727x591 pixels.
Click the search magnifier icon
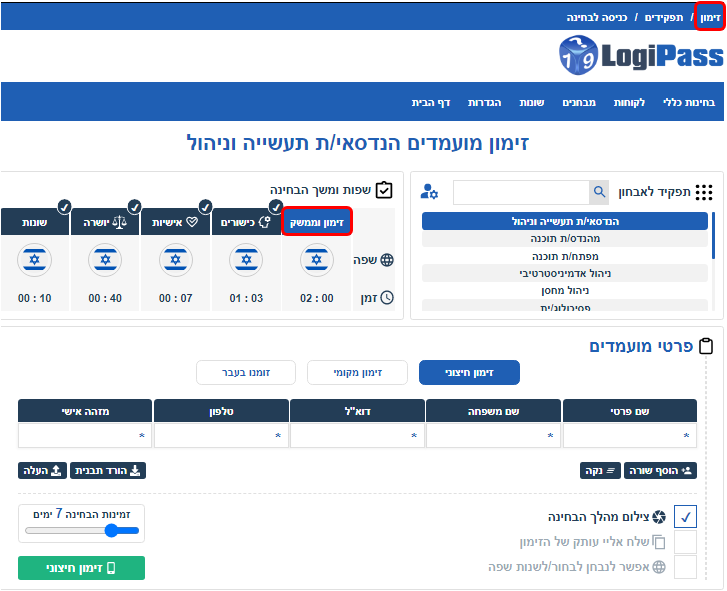click(599, 192)
